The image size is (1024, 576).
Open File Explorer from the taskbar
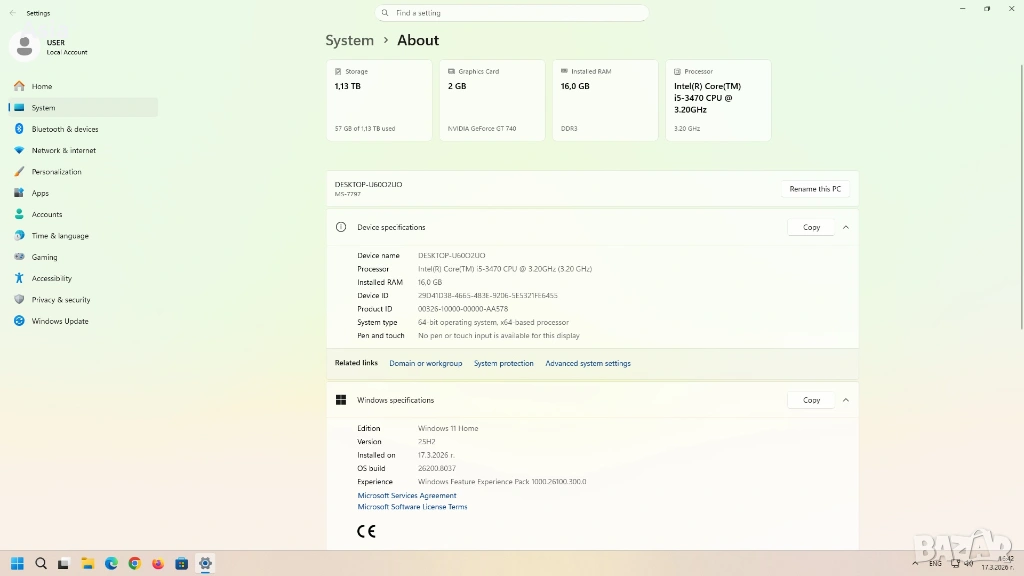click(88, 563)
